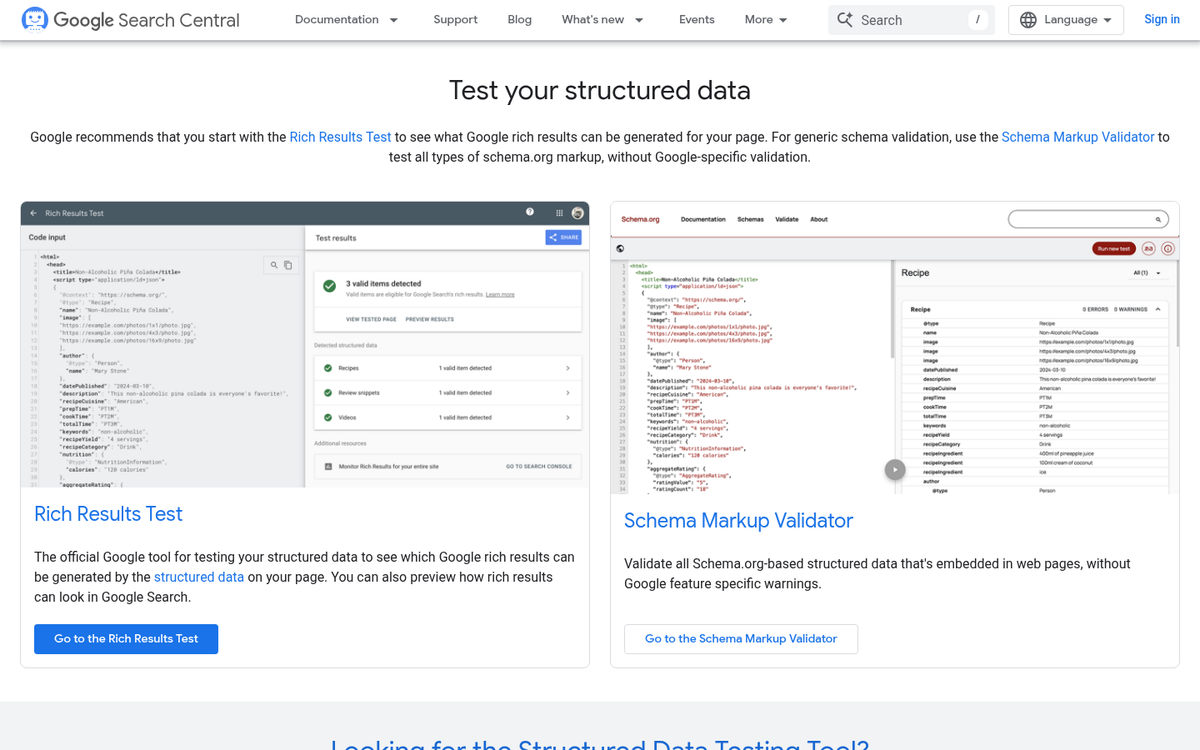
Task: Click the green check icon beside valid items
Action: pyautogui.click(x=329, y=286)
